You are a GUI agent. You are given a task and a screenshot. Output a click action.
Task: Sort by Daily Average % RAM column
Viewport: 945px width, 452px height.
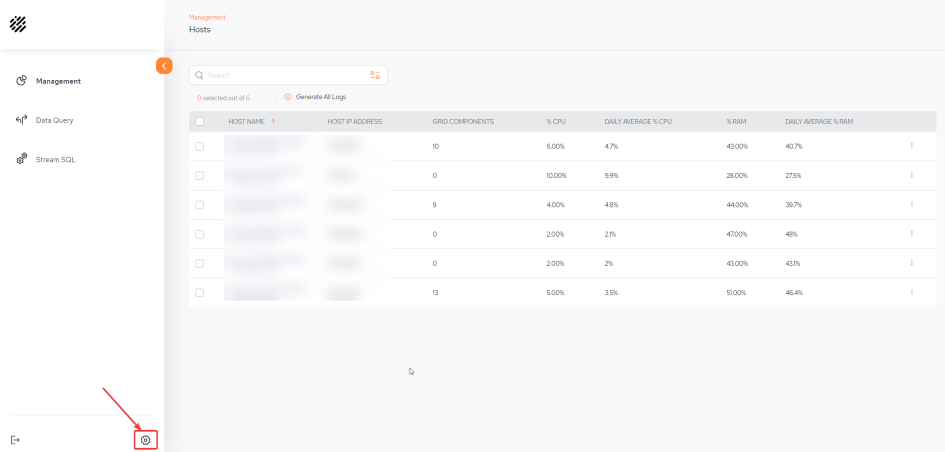pos(819,122)
